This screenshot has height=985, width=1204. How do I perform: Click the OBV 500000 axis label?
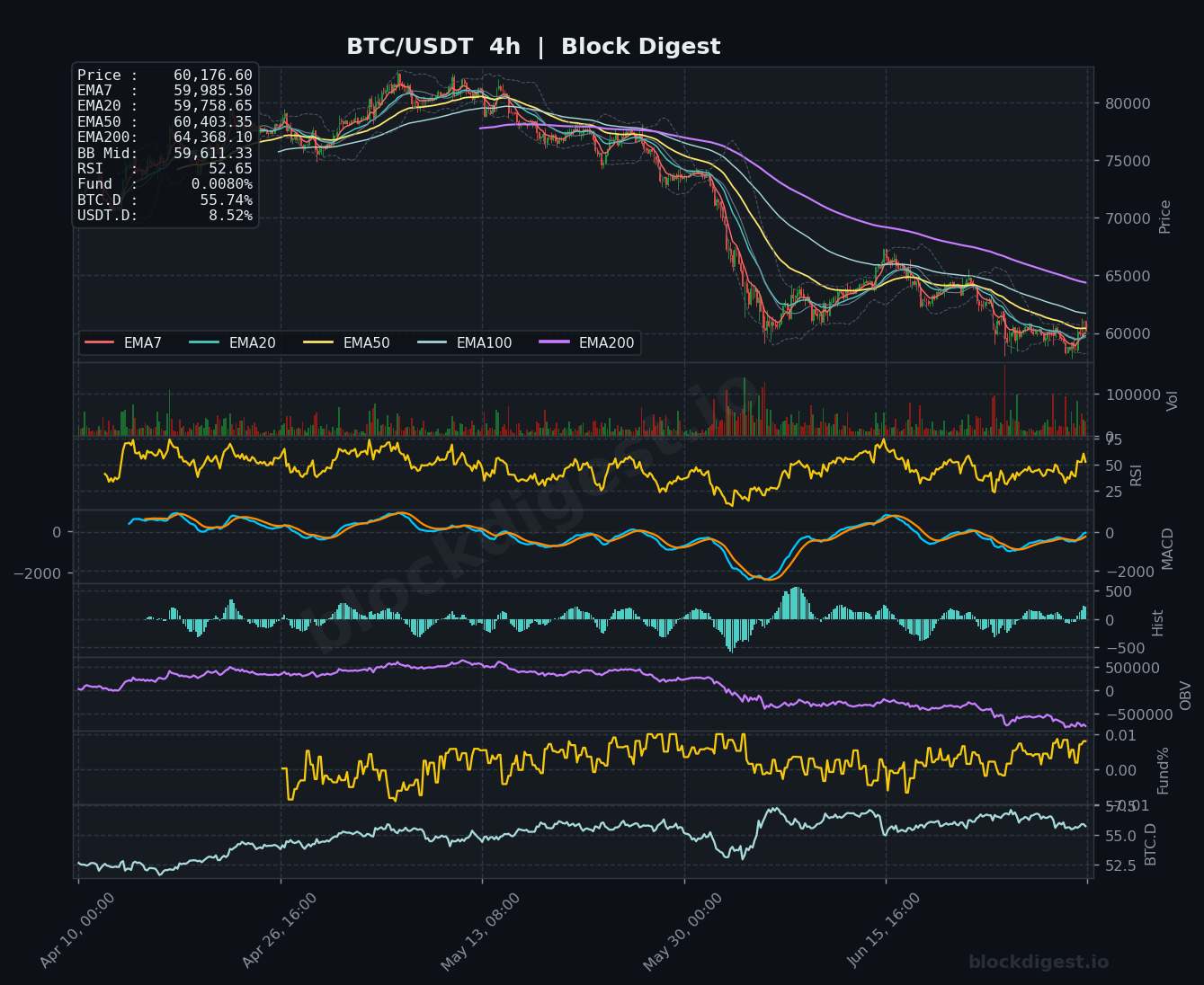coord(1132,669)
